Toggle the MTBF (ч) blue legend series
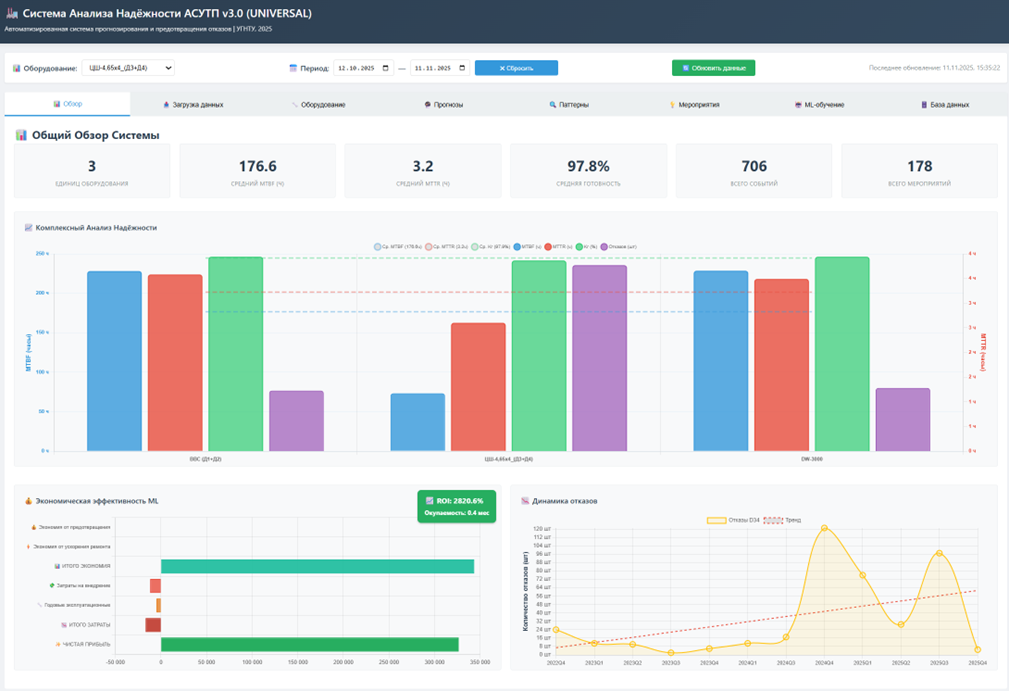The width and height of the screenshot is (1009, 691). (517, 246)
